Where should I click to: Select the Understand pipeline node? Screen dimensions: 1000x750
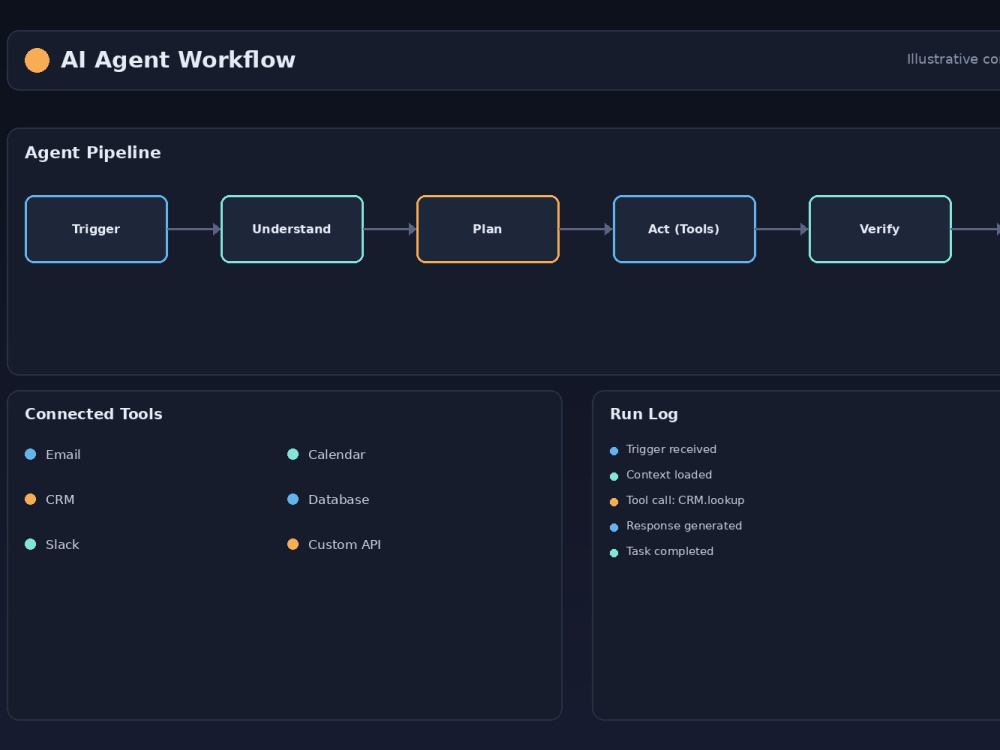(292, 229)
